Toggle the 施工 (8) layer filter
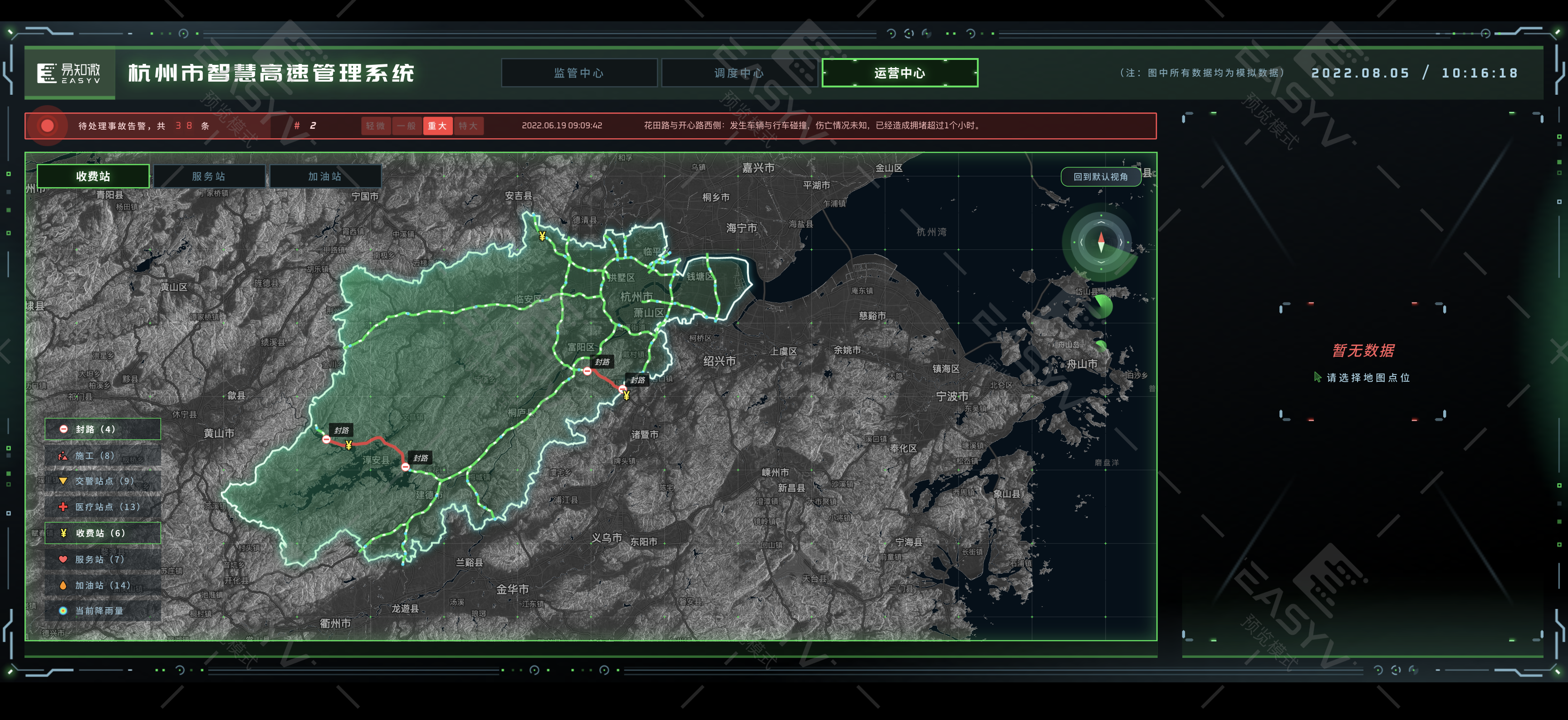This screenshot has height=720, width=1568. coord(102,456)
